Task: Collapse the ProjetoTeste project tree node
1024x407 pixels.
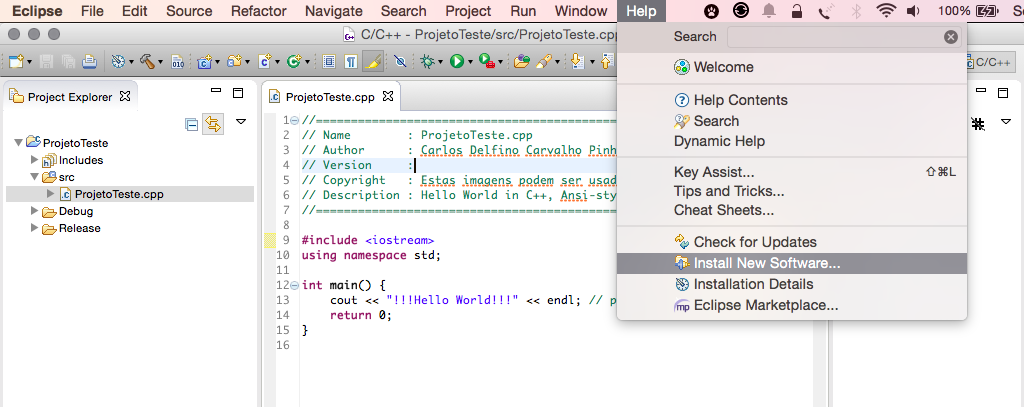Action: [x=18, y=143]
